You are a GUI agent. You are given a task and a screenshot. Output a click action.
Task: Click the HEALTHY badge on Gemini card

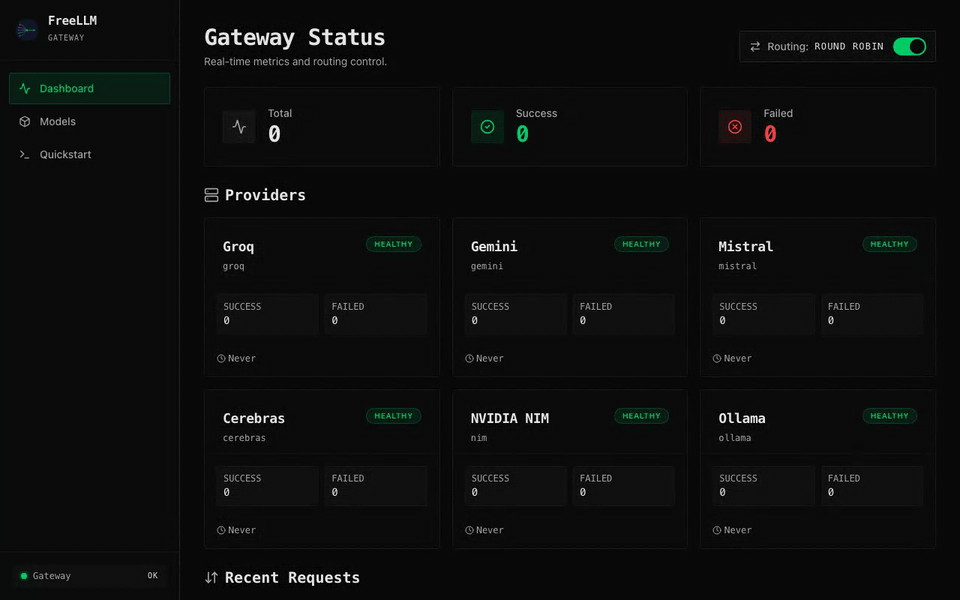pyautogui.click(x=641, y=243)
